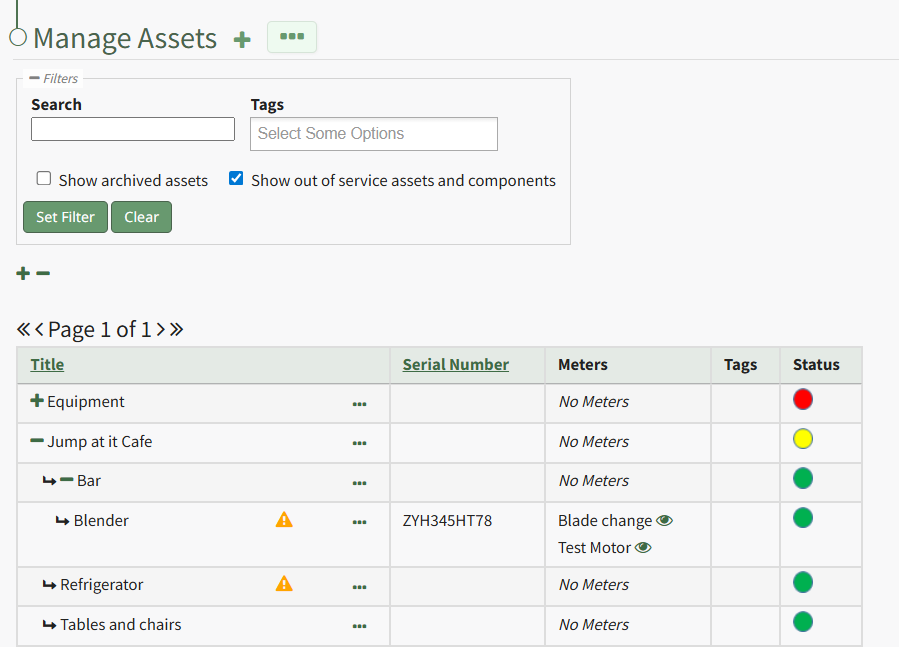Viewport: 899px width, 647px height.
Task: Click the plus icon beside Manage Assets
Action: (242, 40)
